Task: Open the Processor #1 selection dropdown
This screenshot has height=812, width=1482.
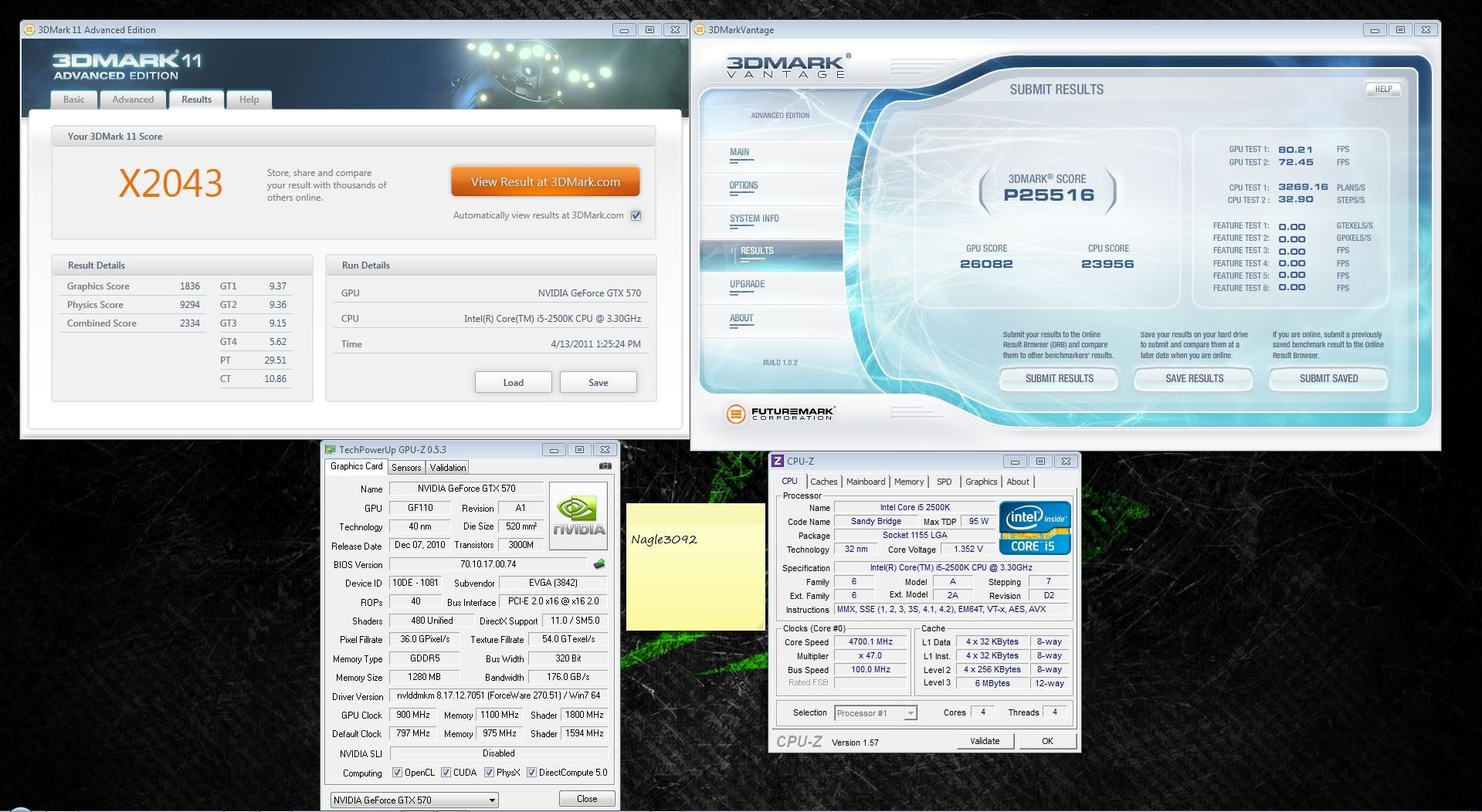Action: (875, 712)
